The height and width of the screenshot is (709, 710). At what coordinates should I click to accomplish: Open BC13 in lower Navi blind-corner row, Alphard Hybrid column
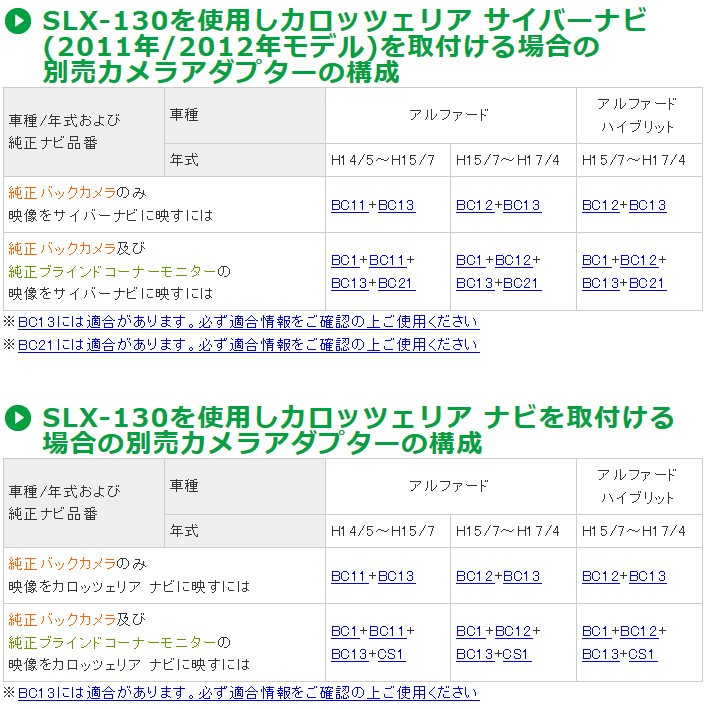point(600,654)
